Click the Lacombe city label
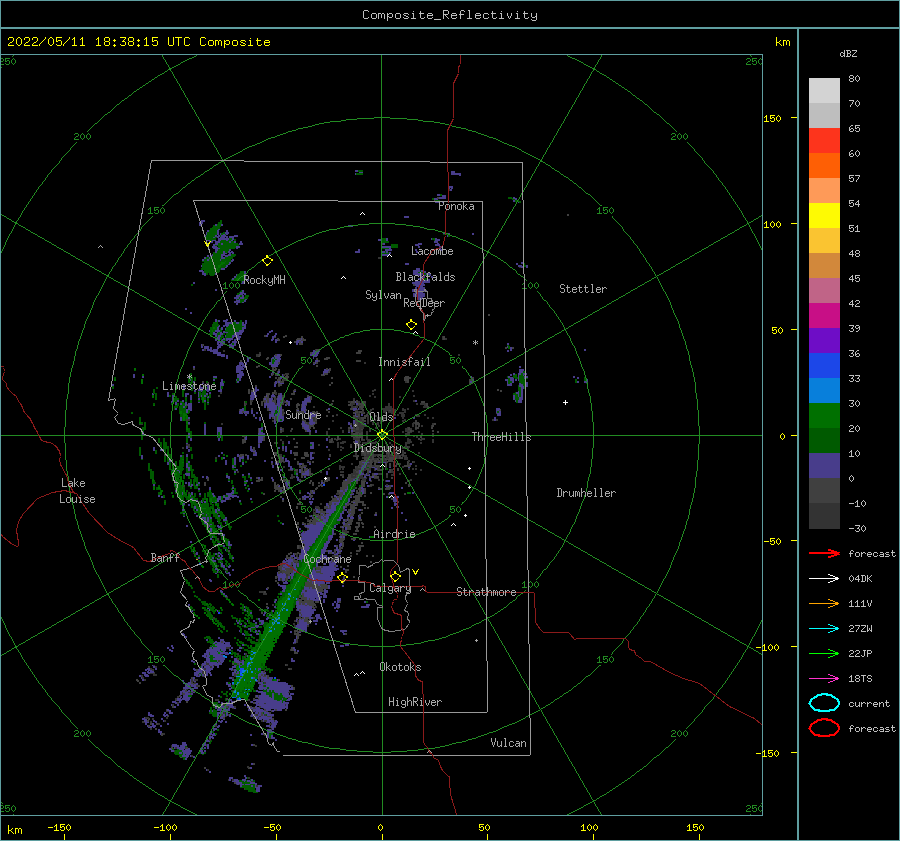The width and height of the screenshot is (900, 841). (x=432, y=251)
